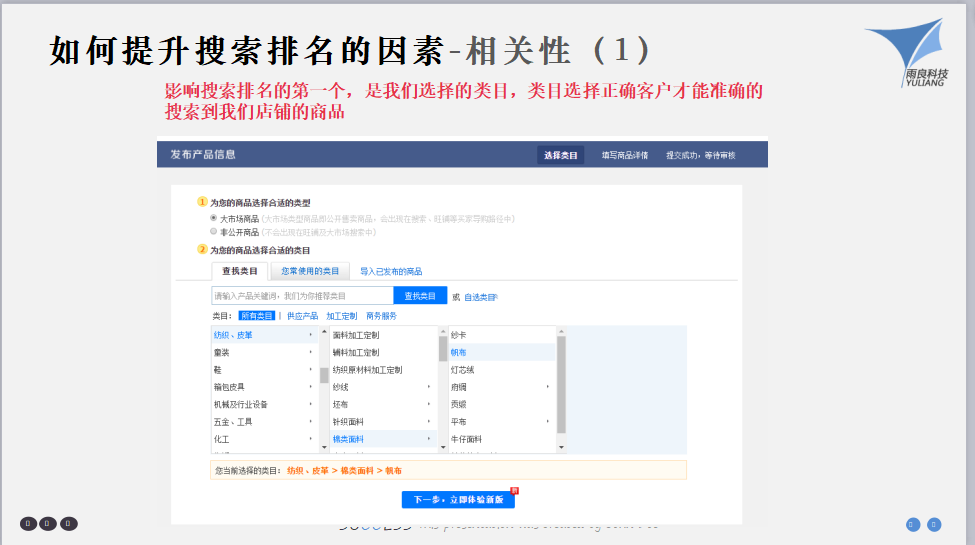This screenshot has height=545, width=975.
Task: Expand the 府绸 item arrow
Action: [x=548, y=387]
